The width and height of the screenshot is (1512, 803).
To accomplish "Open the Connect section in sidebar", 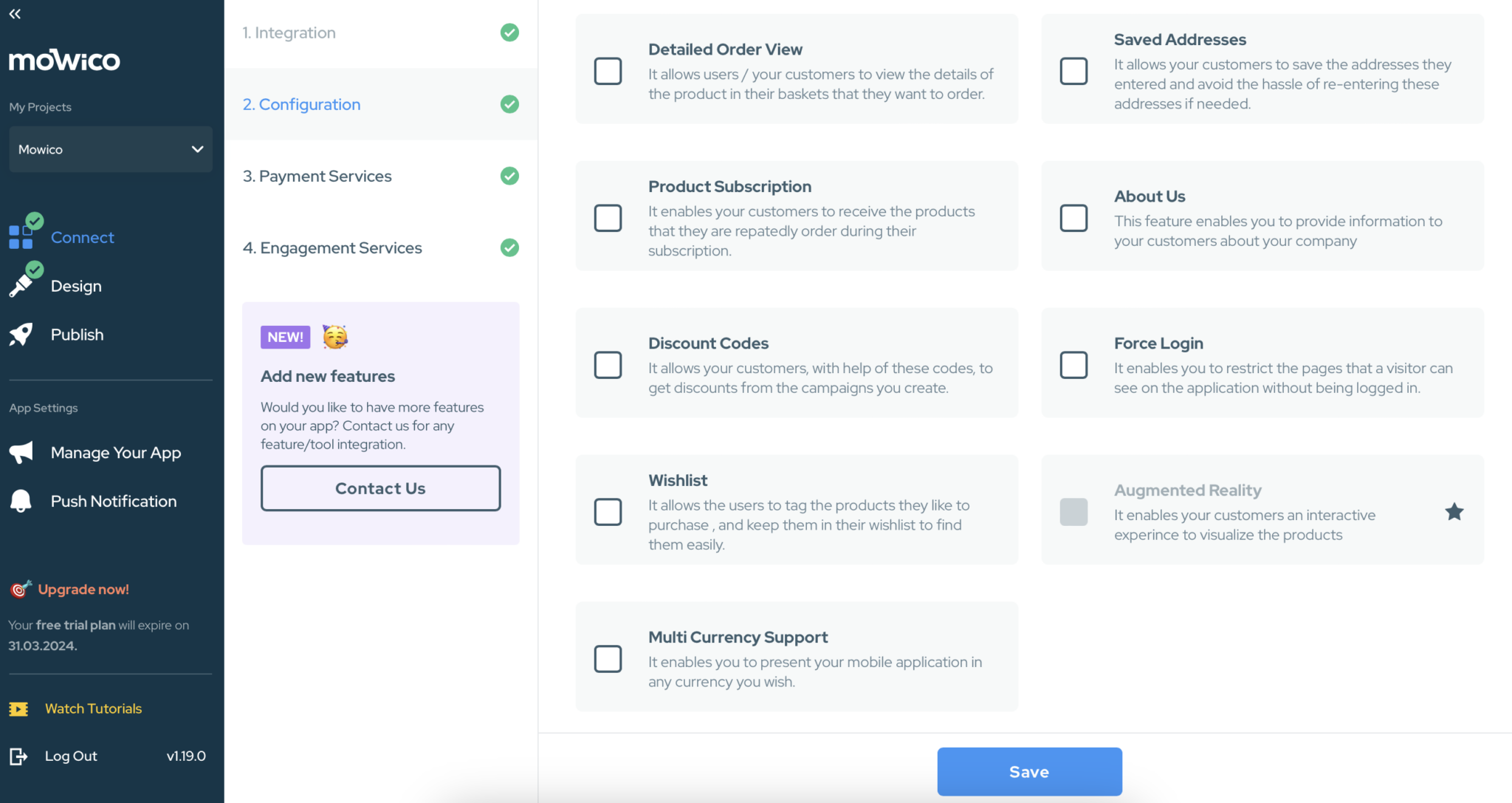I will pyautogui.click(x=82, y=237).
